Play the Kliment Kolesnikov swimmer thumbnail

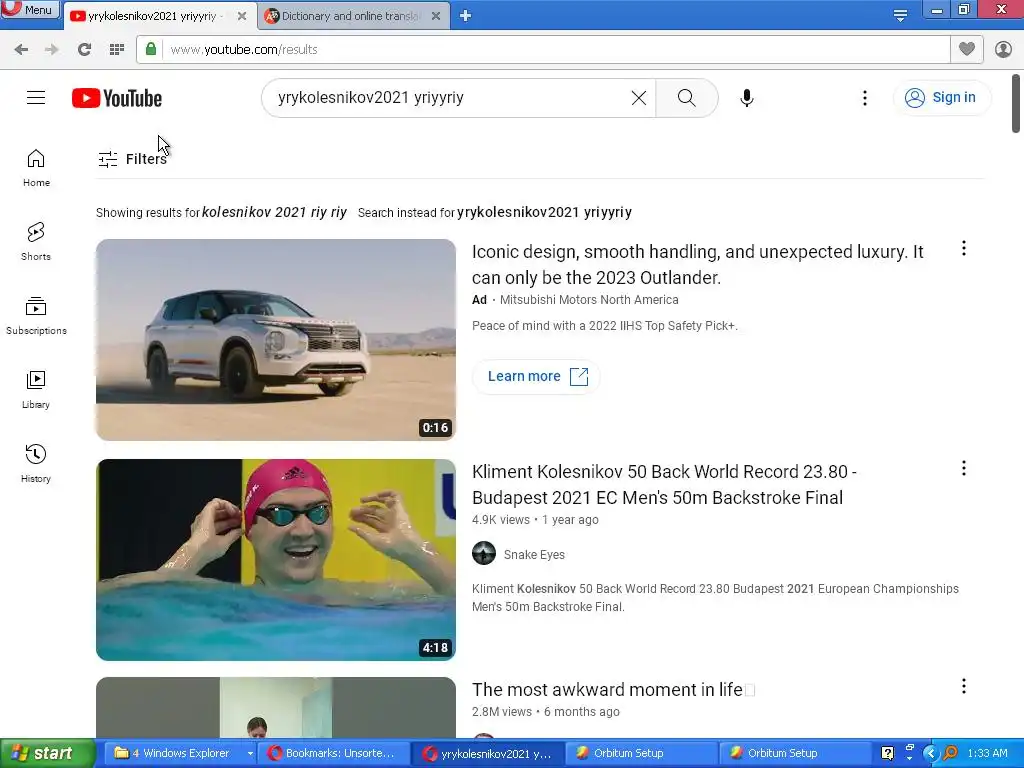click(x=276, y=560)
